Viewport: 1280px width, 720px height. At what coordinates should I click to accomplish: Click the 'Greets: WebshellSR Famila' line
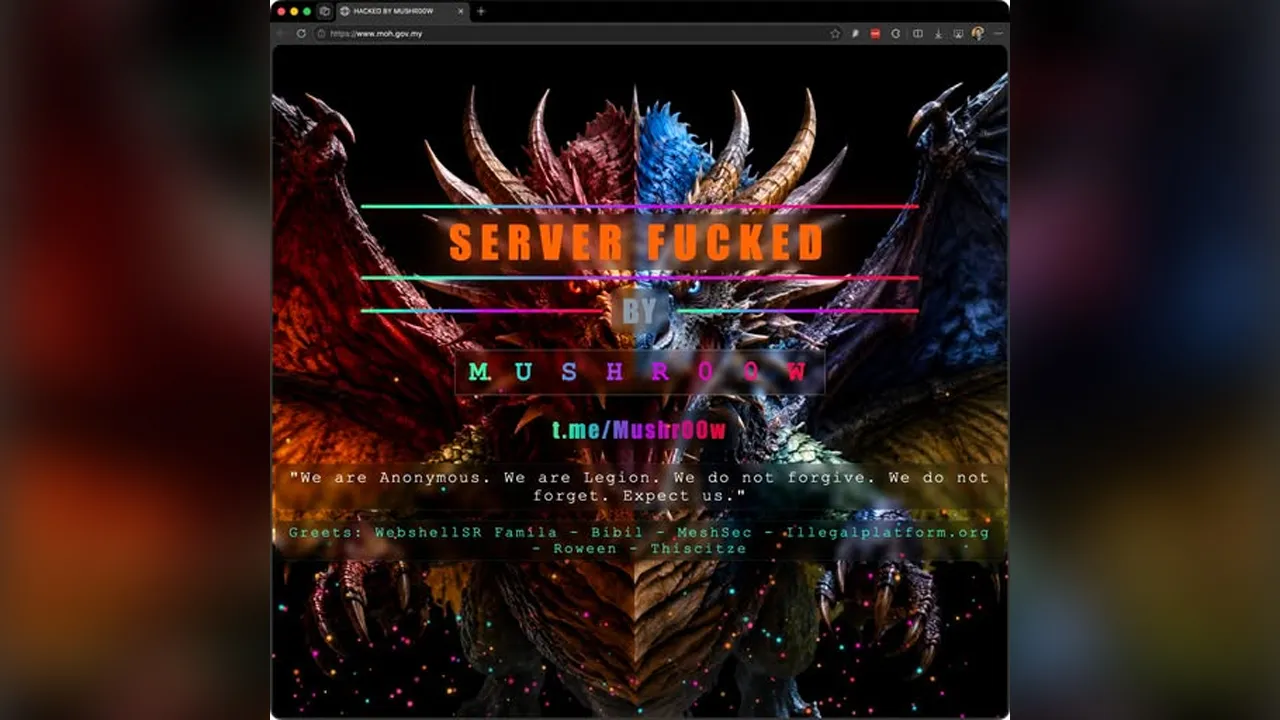[x=639, y=540]
